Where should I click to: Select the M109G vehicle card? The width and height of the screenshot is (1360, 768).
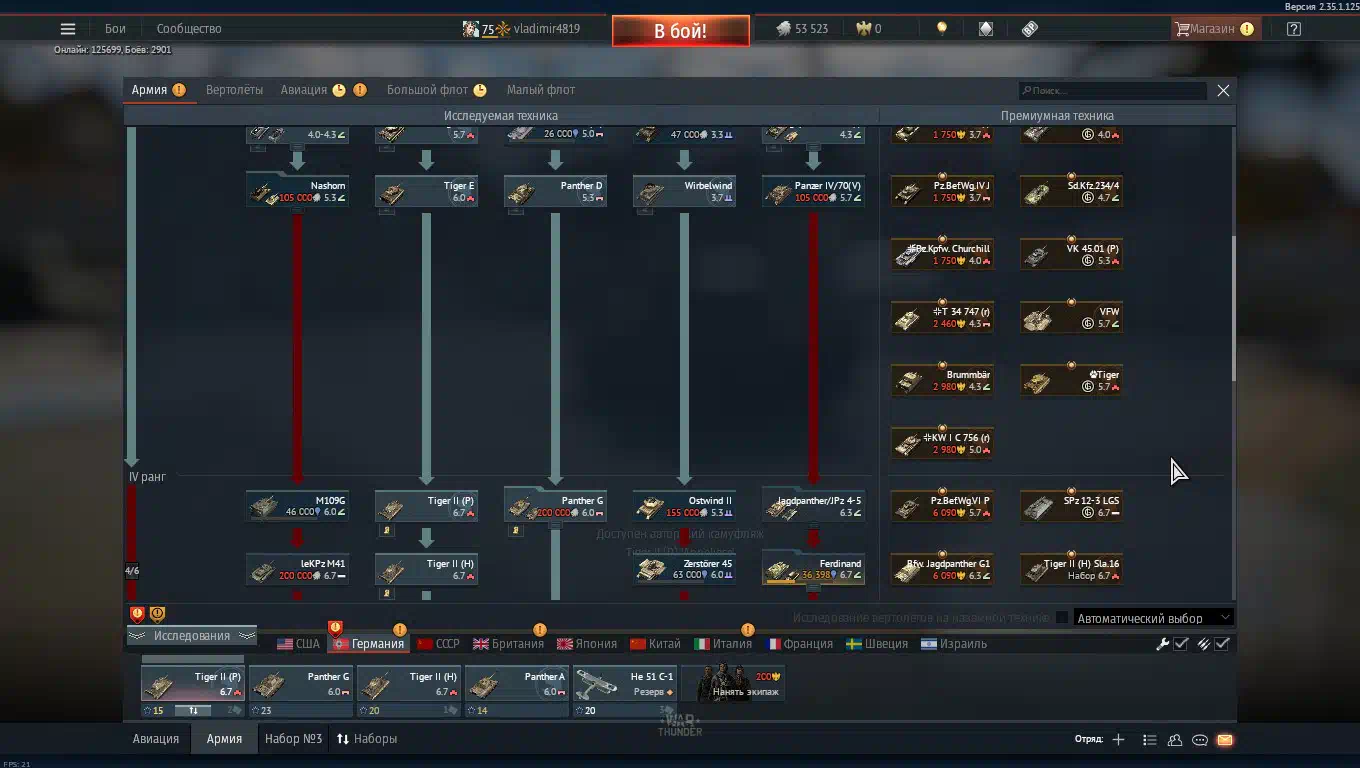[298, 506]
